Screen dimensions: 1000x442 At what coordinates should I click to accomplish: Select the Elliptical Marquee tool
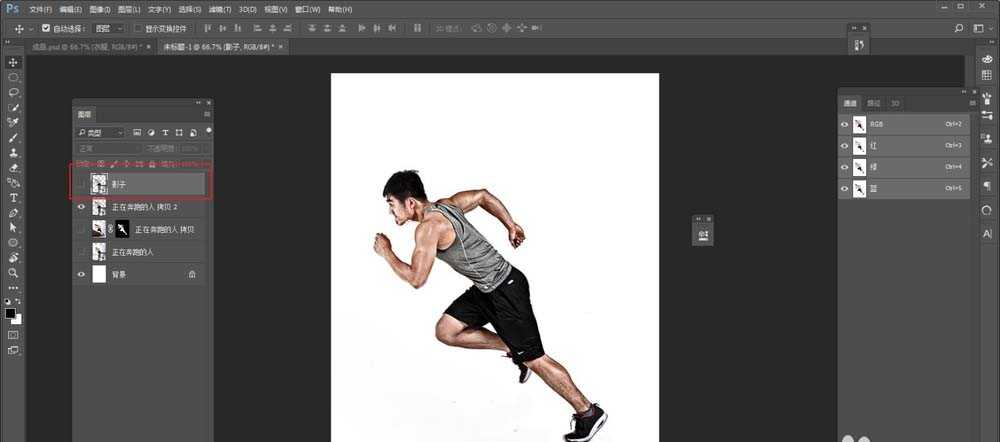click(14, 77)
